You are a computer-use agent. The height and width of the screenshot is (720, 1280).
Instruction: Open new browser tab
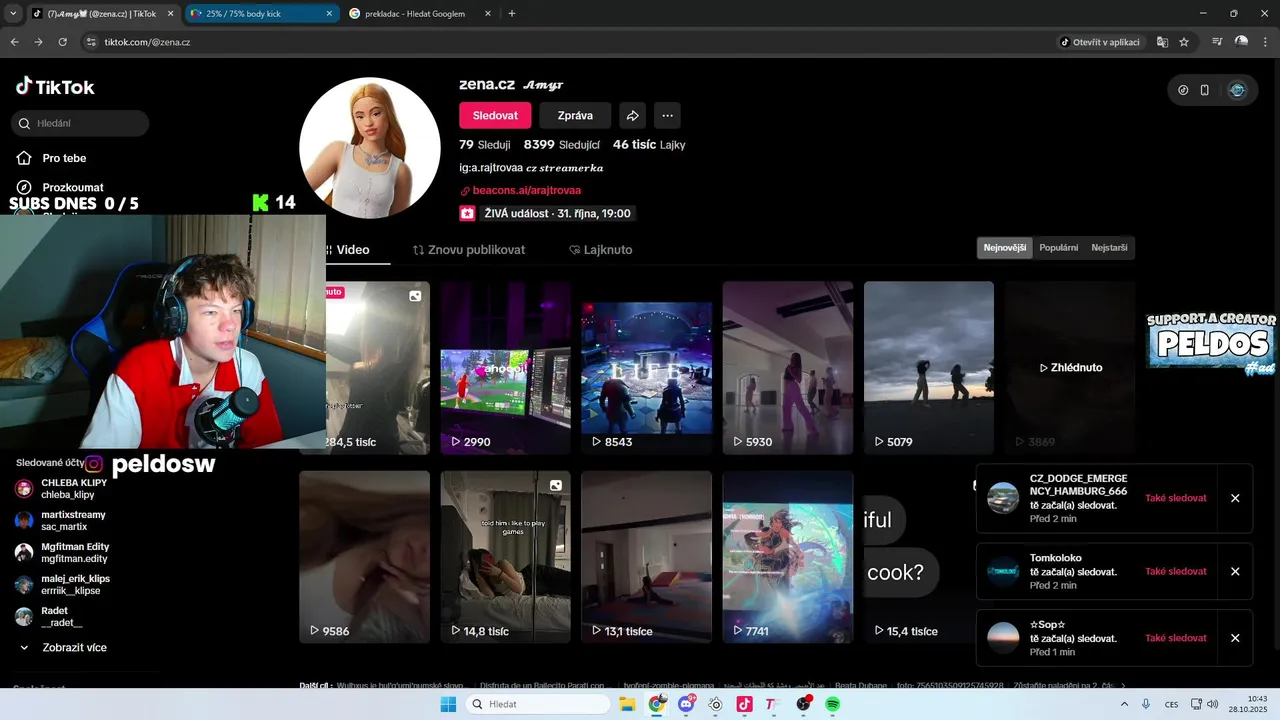[512, 14]
